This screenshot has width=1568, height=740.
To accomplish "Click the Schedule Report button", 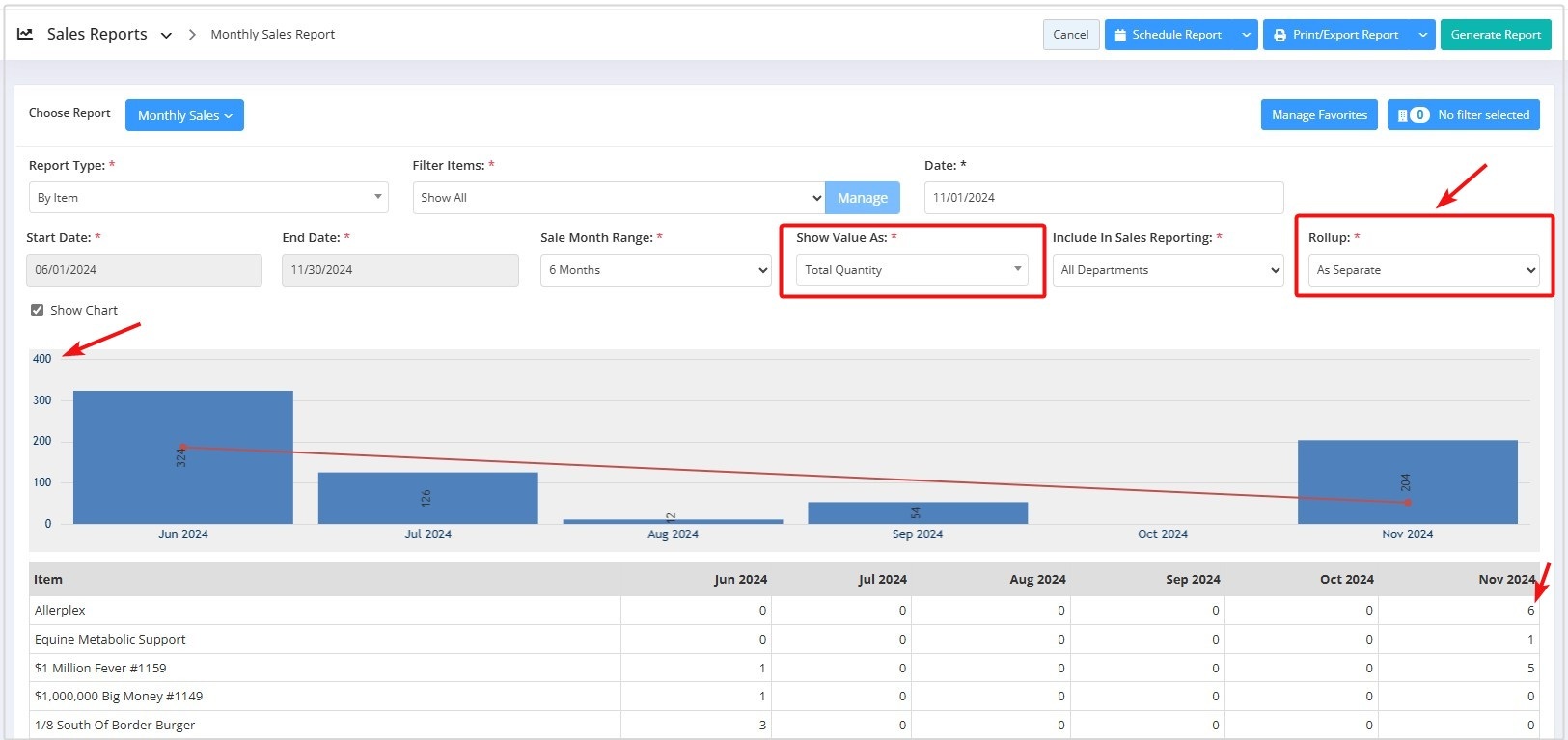I will click(x=1169, y=35).
